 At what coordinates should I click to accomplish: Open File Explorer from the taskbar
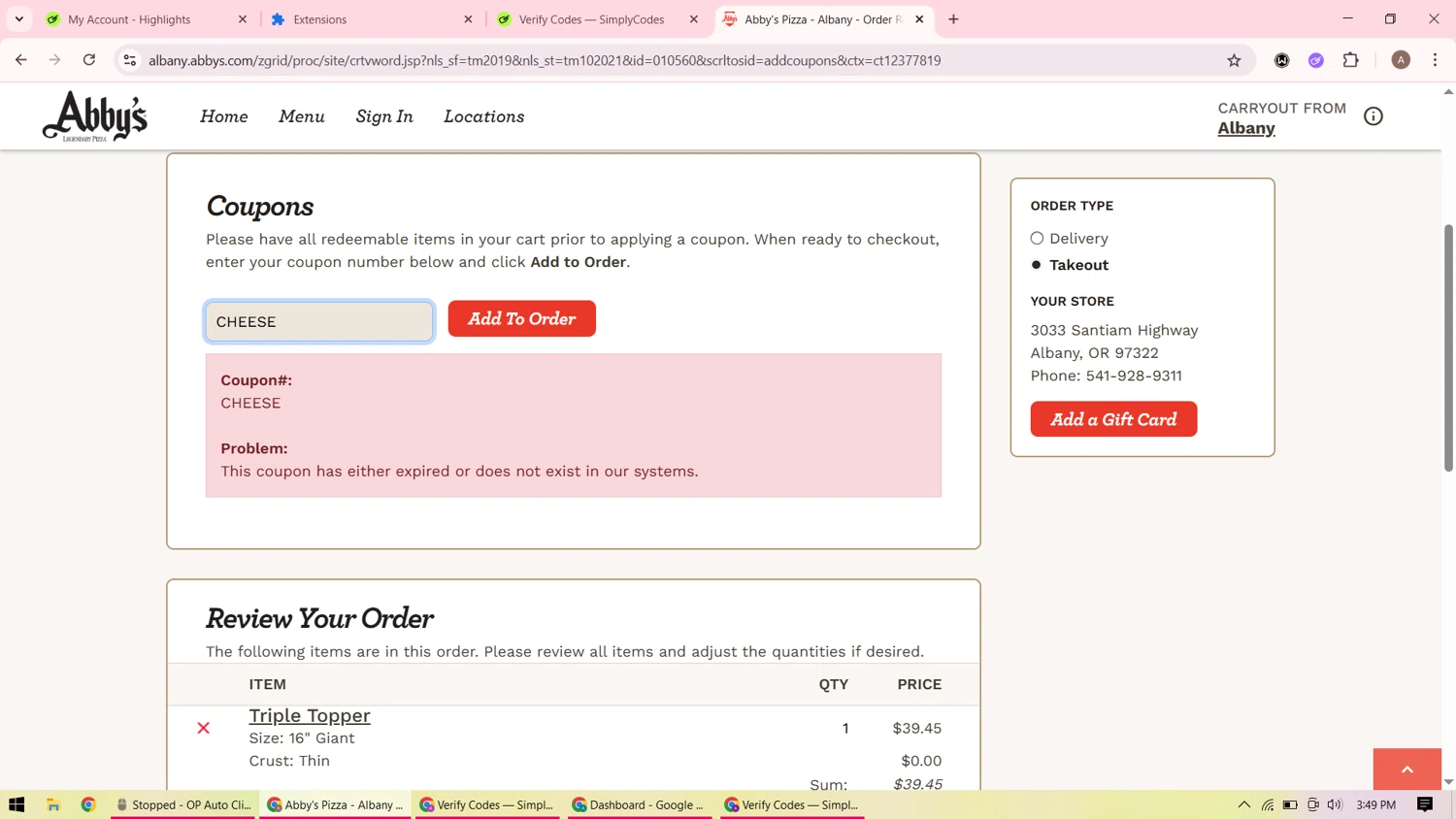53,804
